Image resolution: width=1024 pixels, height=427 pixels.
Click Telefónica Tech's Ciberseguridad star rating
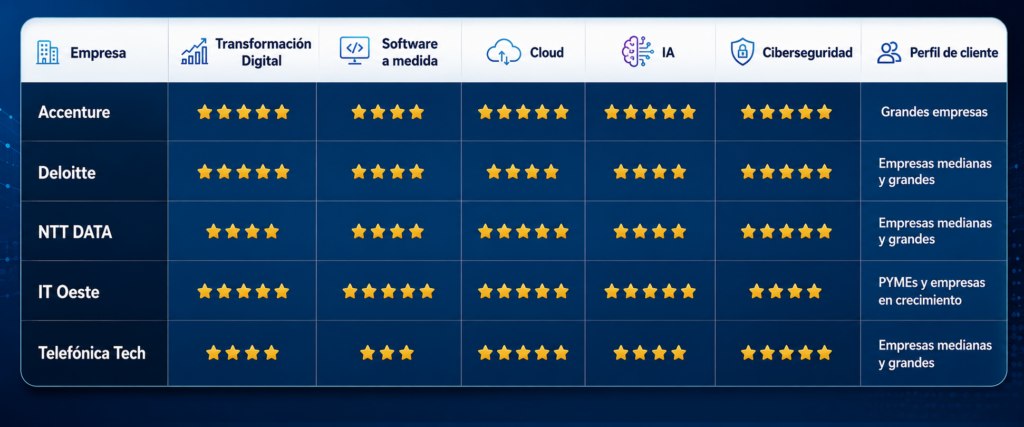coord(786,353)
